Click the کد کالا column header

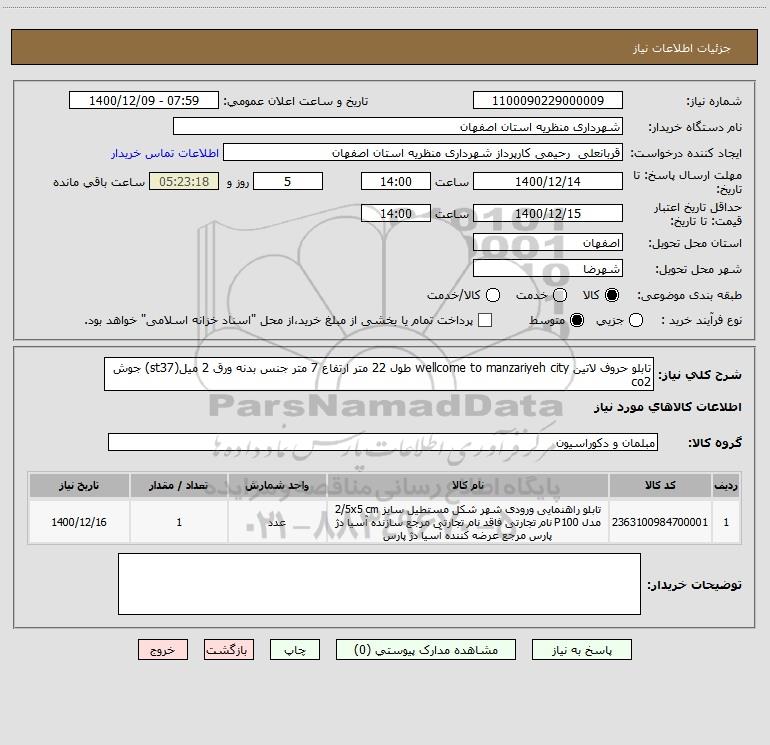pos(660,485)
